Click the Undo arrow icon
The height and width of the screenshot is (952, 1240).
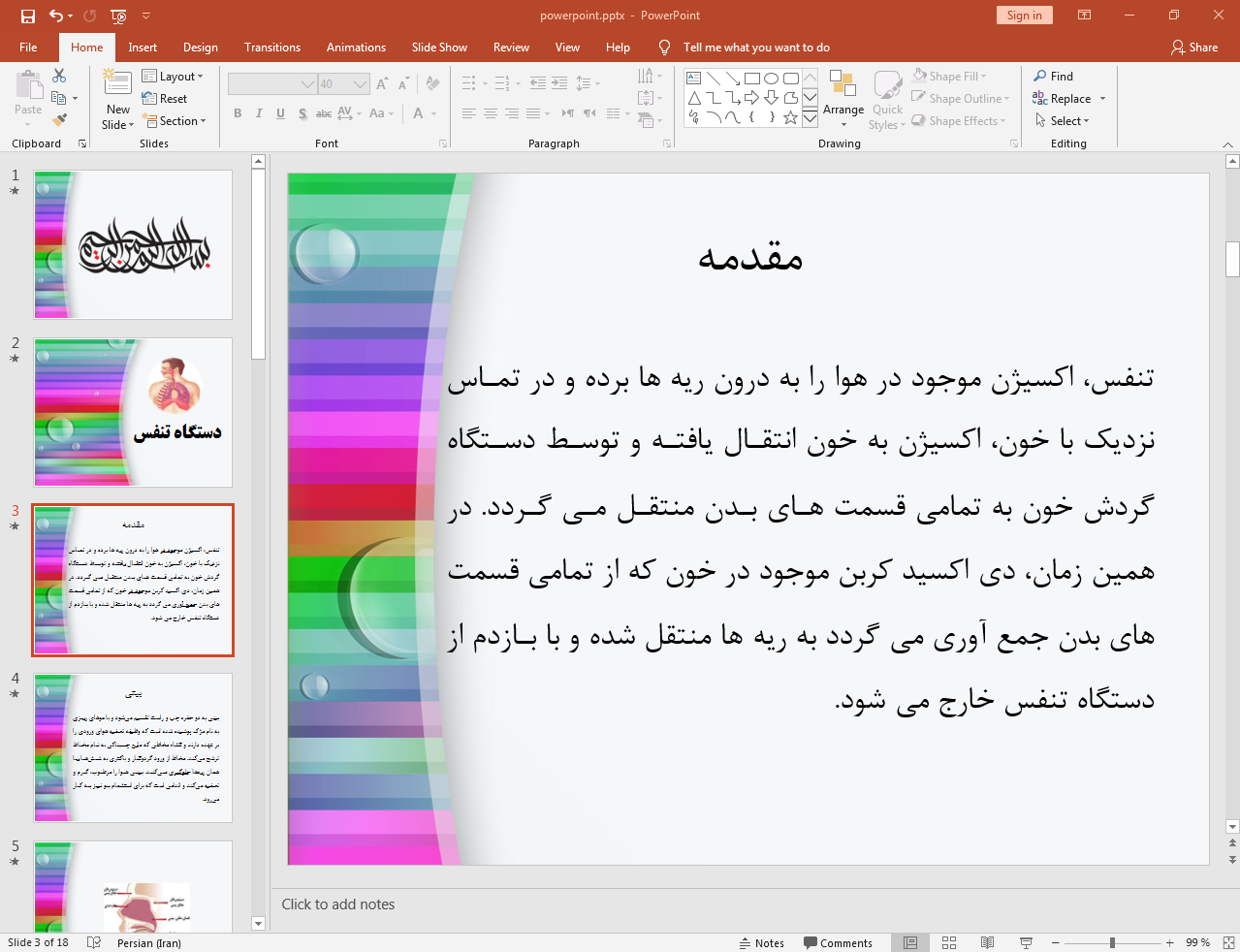[56, 16]
